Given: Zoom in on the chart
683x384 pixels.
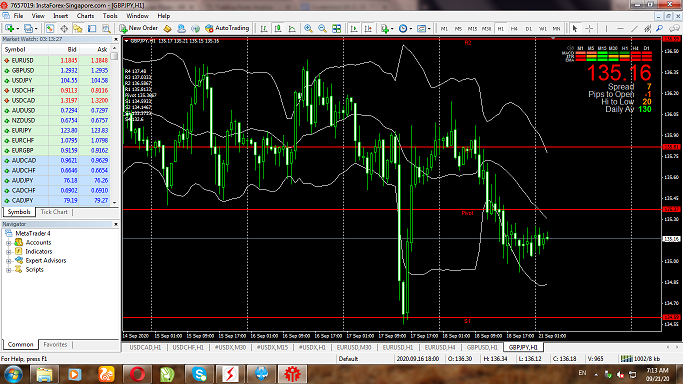Looking at the screenshot, I should point(308,28).
